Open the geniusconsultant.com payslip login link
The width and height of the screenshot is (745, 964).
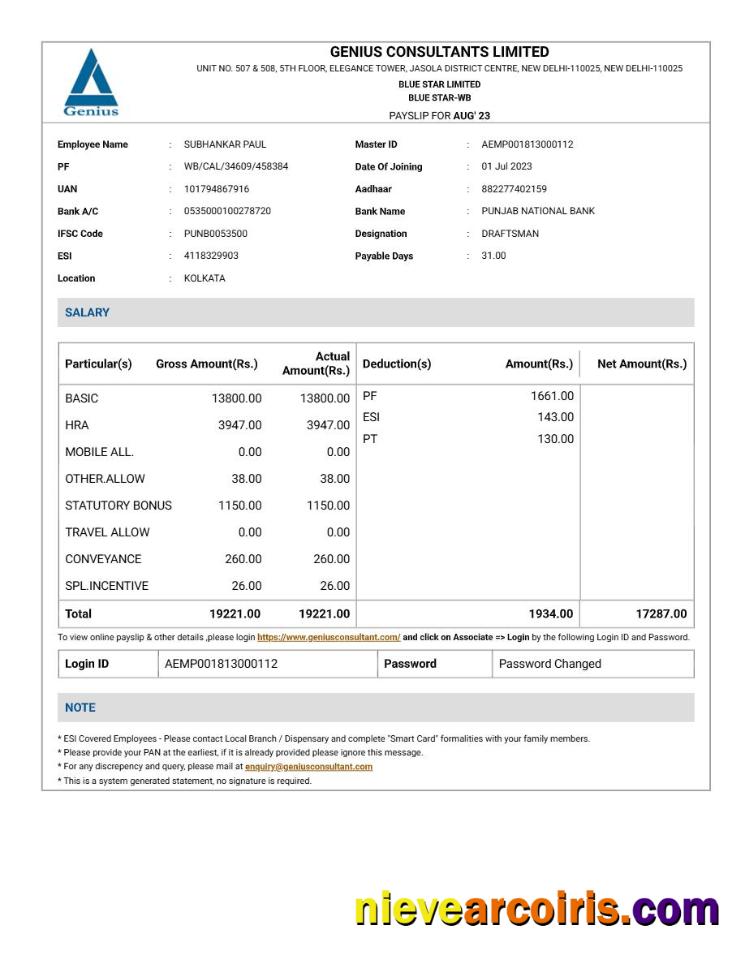[x=329, y=637]
